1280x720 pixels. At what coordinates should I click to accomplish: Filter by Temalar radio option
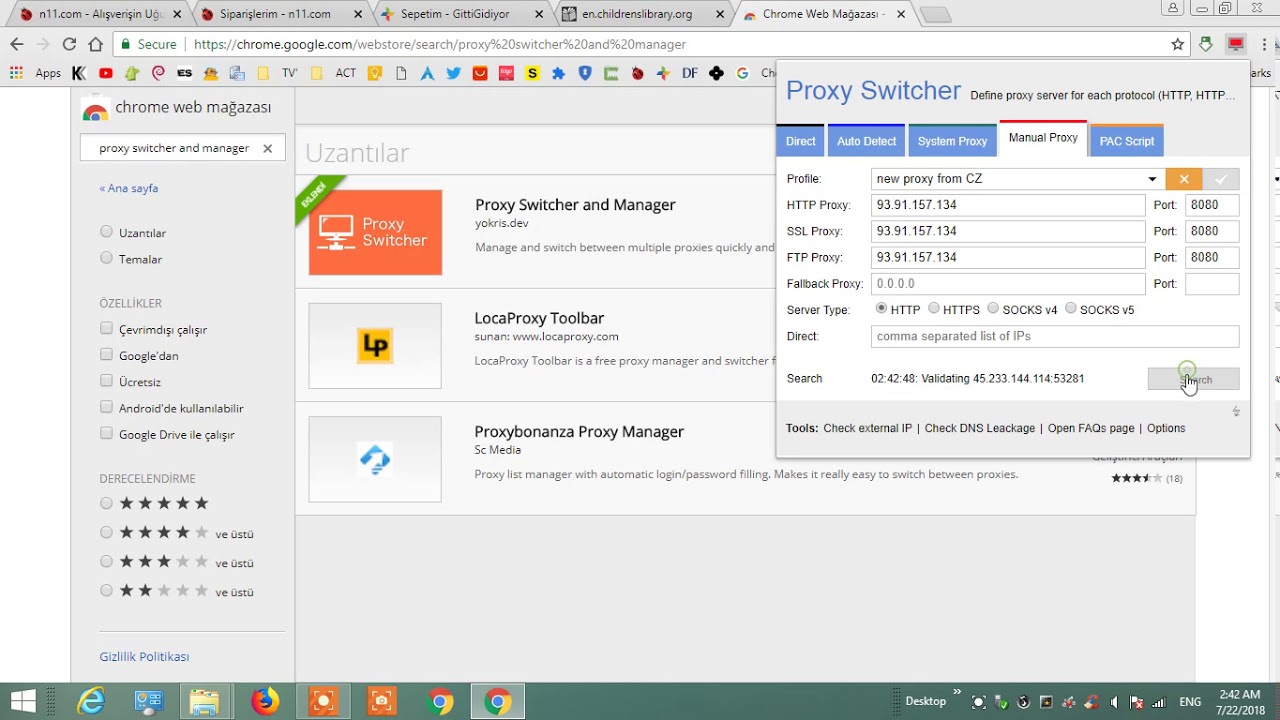106,258
